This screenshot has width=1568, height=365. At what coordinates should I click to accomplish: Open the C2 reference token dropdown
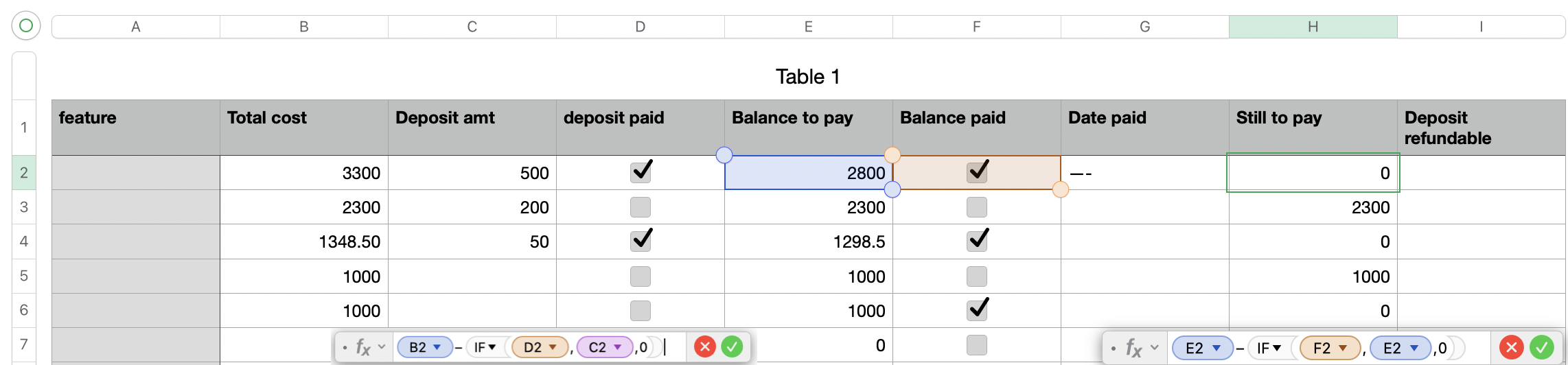(618, 347)
